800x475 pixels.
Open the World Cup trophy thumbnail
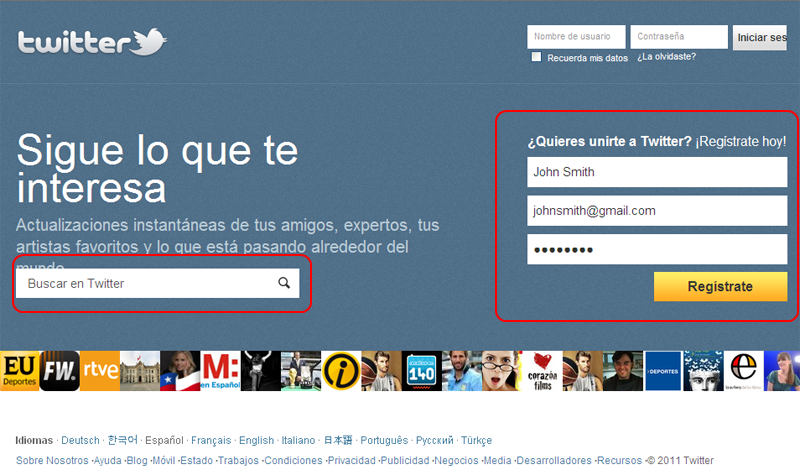coord(301,371)
